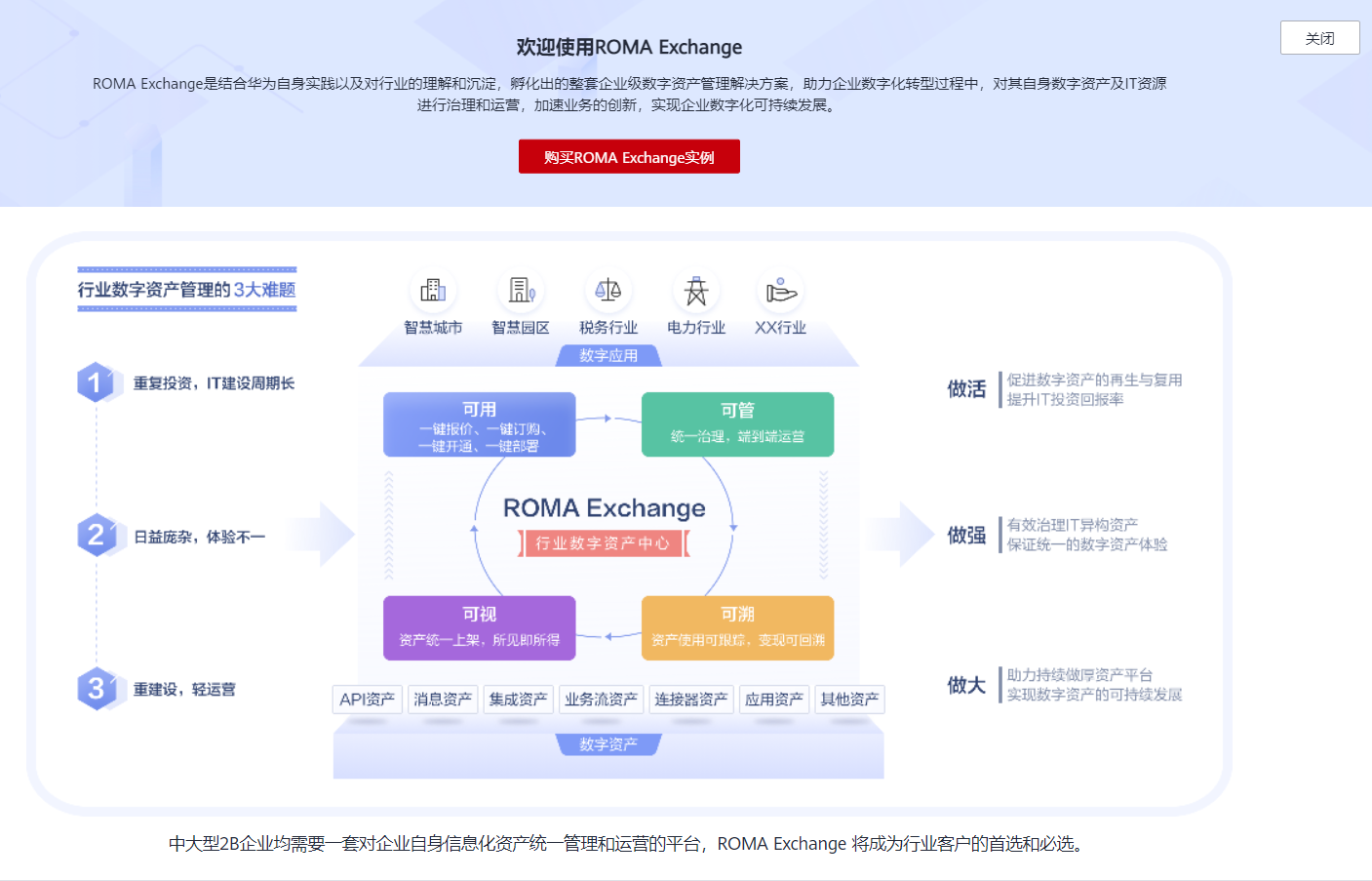Click the 做强 heading
1372x881 pixels.
click(966, 535)
